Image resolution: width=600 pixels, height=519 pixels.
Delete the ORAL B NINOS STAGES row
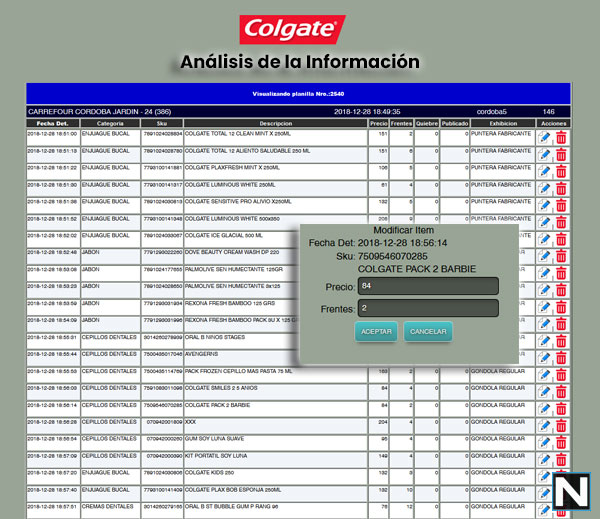[x=561, y=341]
